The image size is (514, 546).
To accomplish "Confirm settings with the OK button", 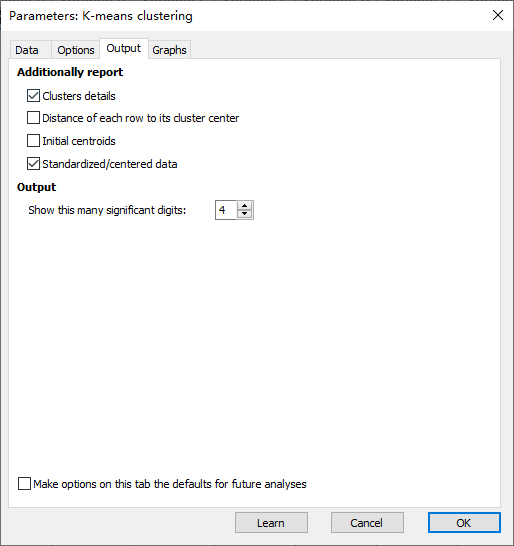I will pos(464,523).
